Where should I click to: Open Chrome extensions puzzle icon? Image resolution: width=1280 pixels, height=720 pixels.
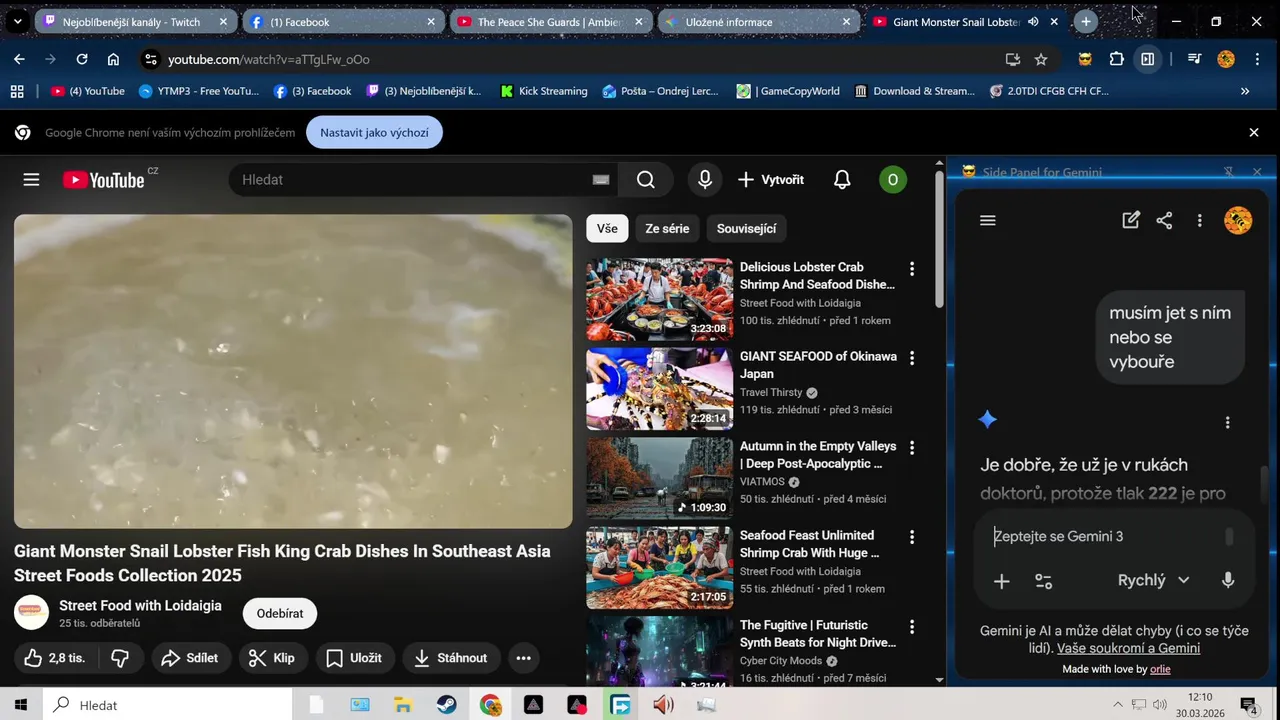tap(1117, 60)
